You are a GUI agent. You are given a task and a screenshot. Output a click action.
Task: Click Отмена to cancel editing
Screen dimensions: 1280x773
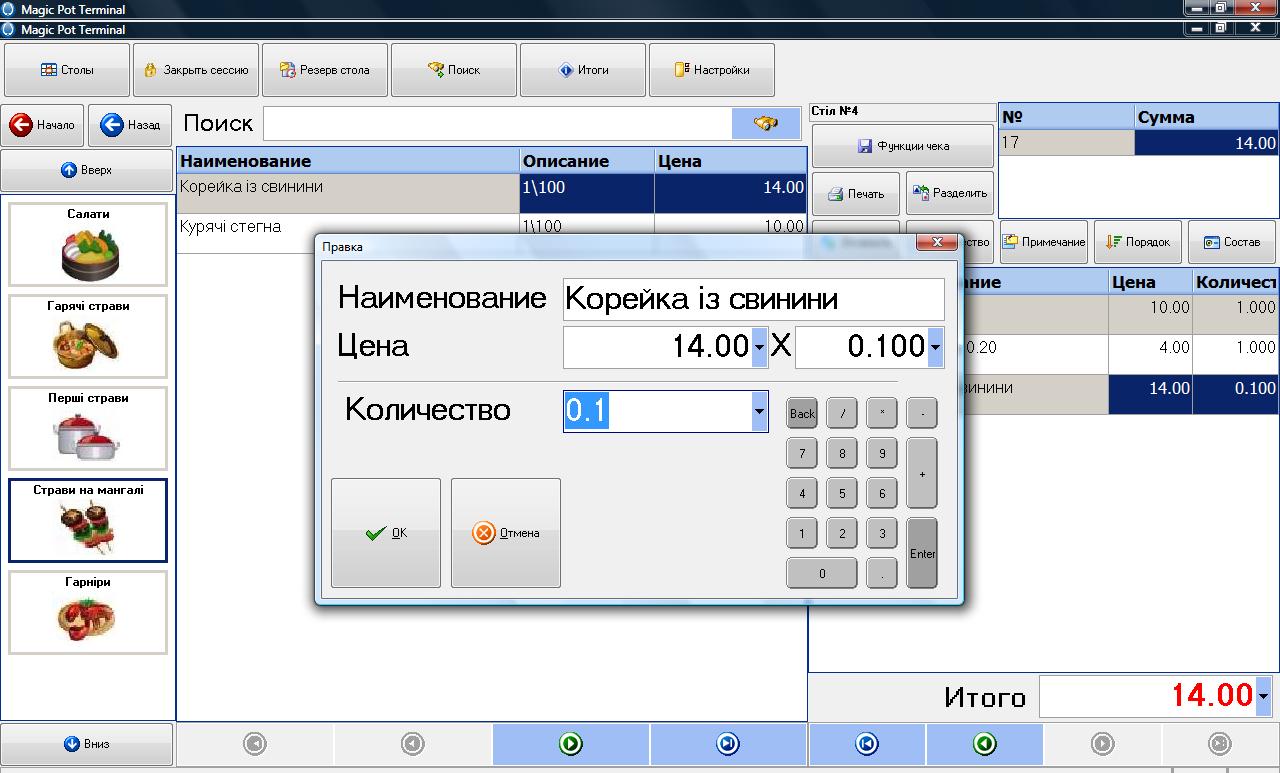tap(506, 533)
